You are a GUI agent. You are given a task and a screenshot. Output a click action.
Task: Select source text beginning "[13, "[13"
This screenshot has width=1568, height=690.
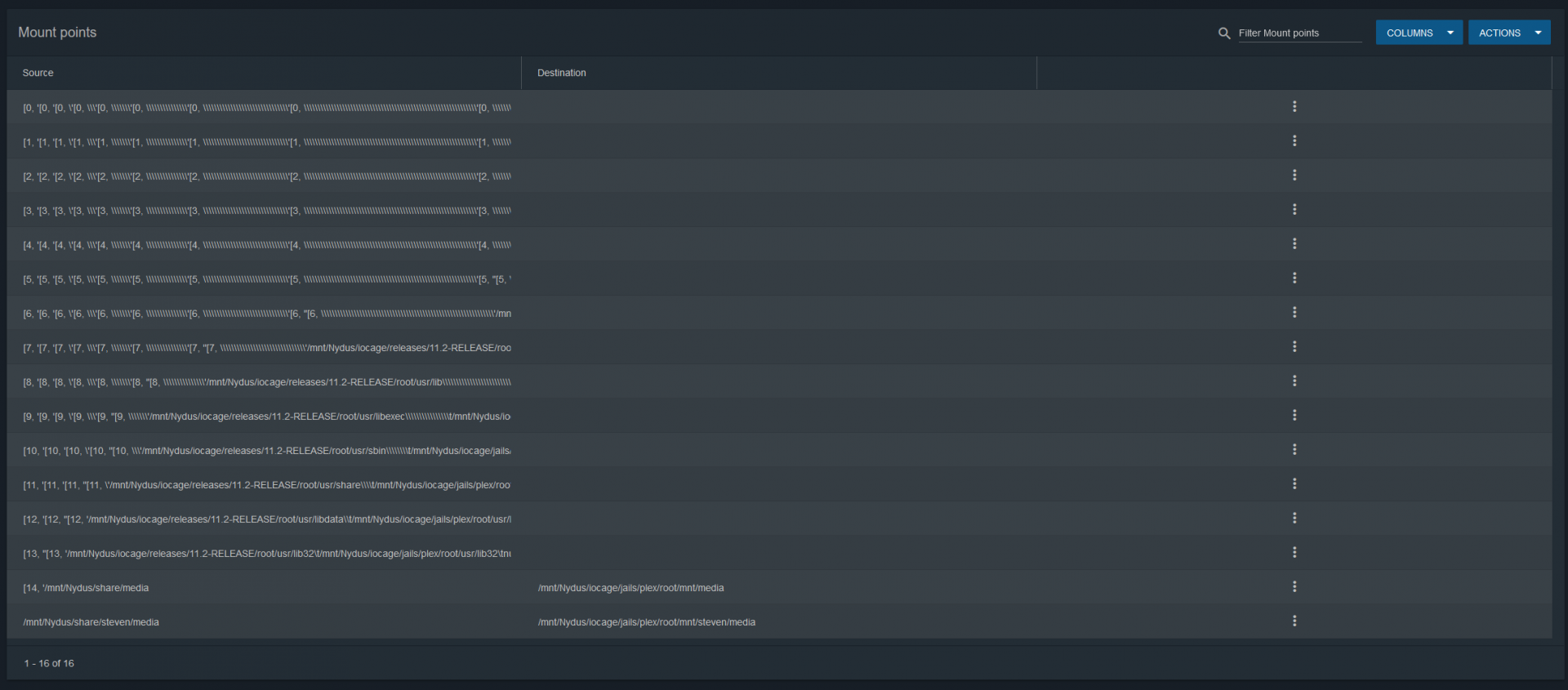click(267, 554)
